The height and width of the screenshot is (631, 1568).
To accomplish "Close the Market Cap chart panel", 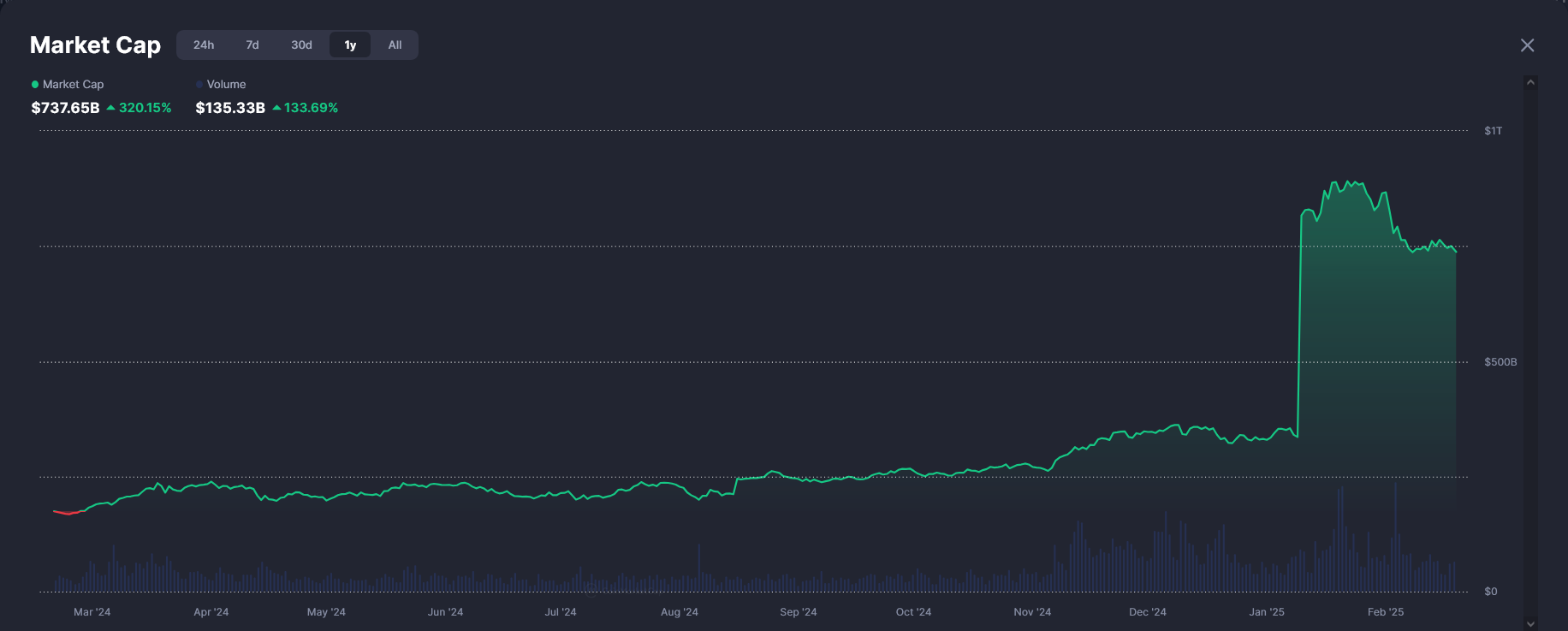I will (x=1527, y=45).
